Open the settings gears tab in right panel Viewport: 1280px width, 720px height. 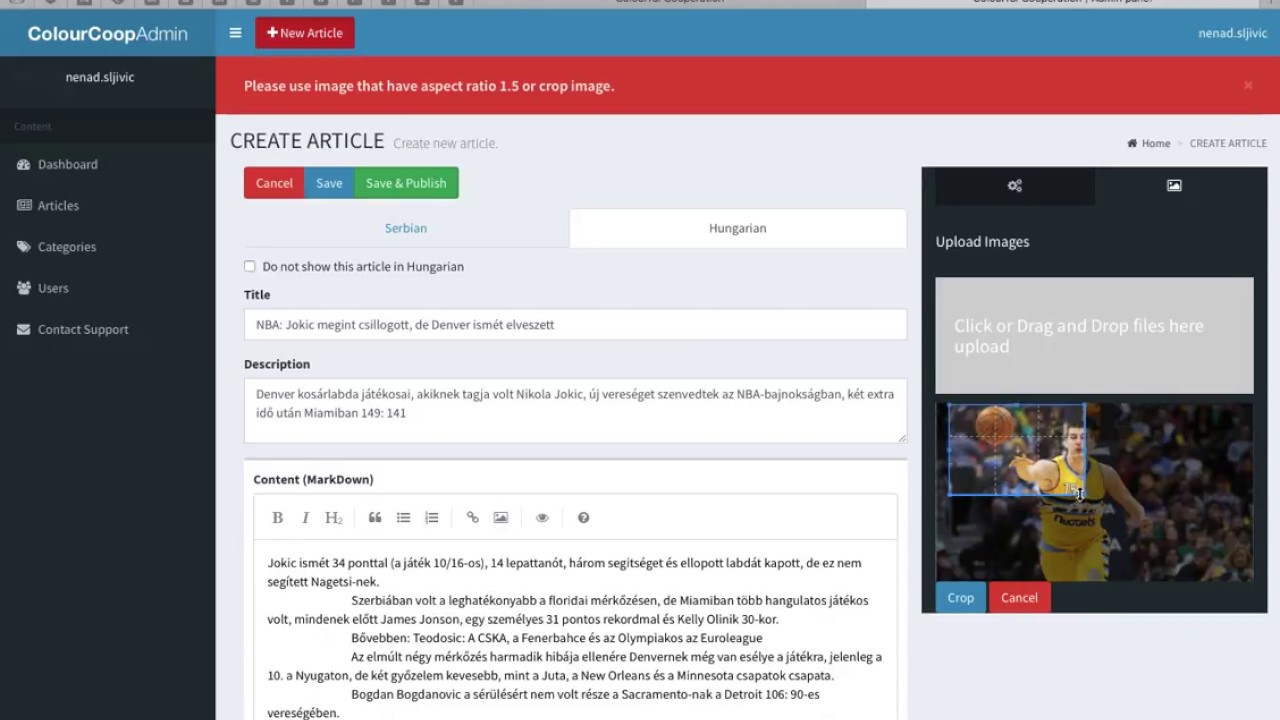tap(1014, 186)
